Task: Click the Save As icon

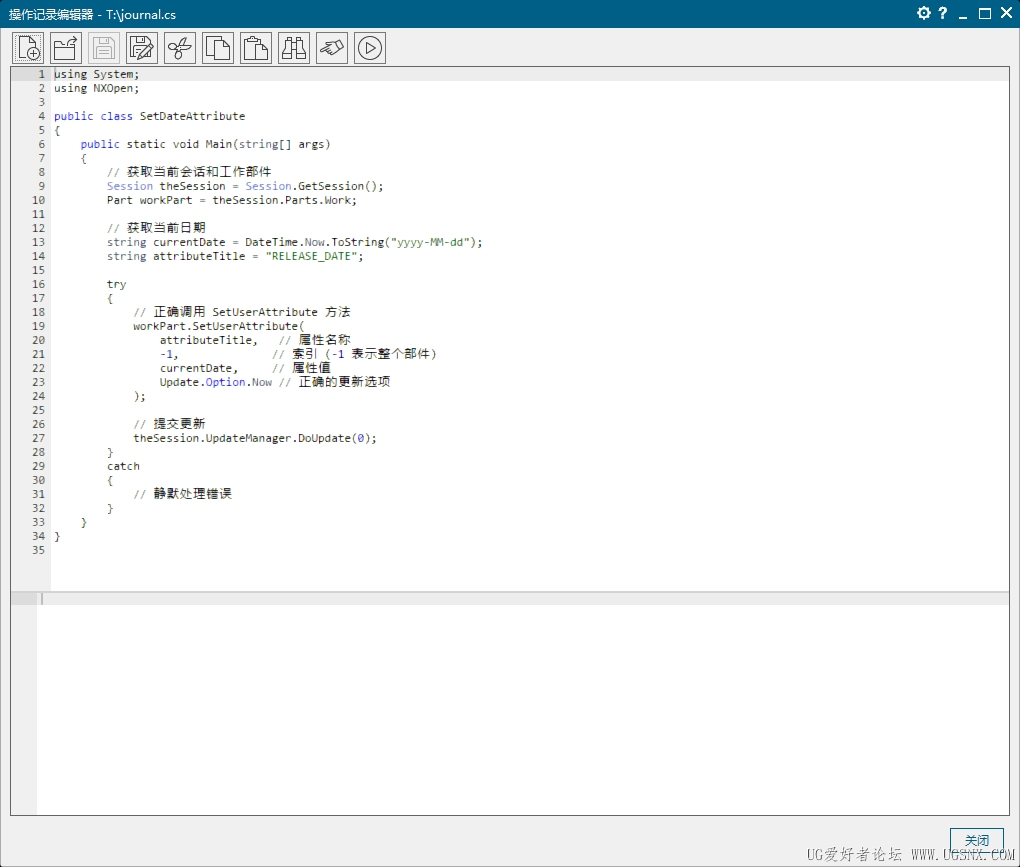Action: (x=142, y=48)
